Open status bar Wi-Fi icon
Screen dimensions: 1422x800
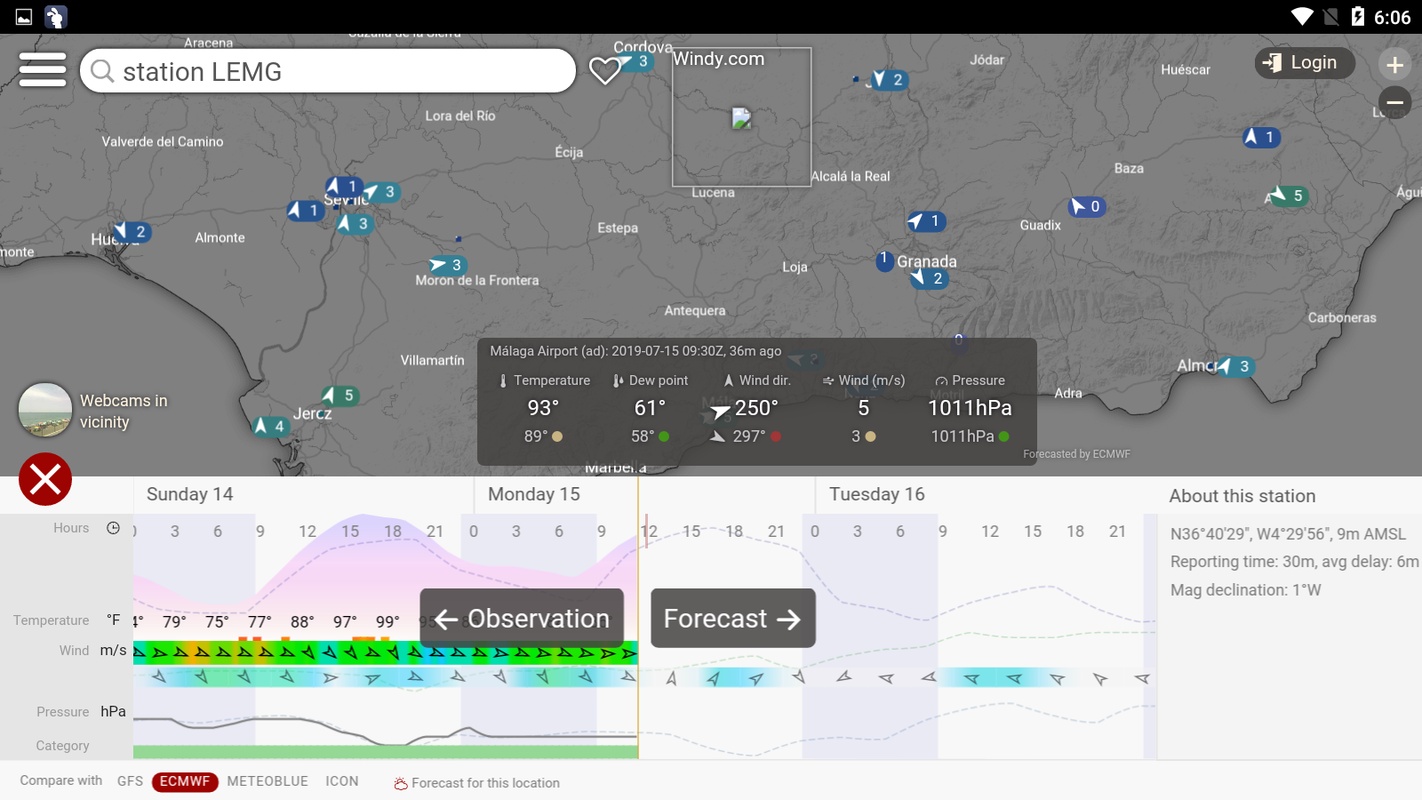1301,17
